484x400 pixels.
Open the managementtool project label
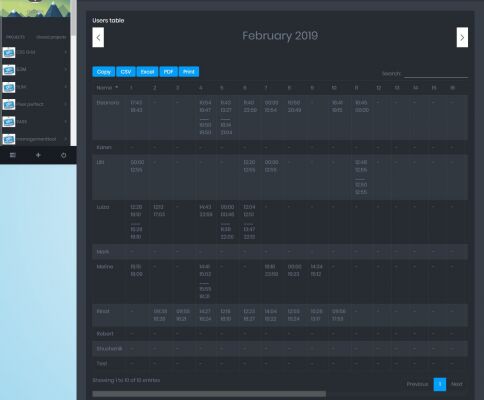point(36,139)
